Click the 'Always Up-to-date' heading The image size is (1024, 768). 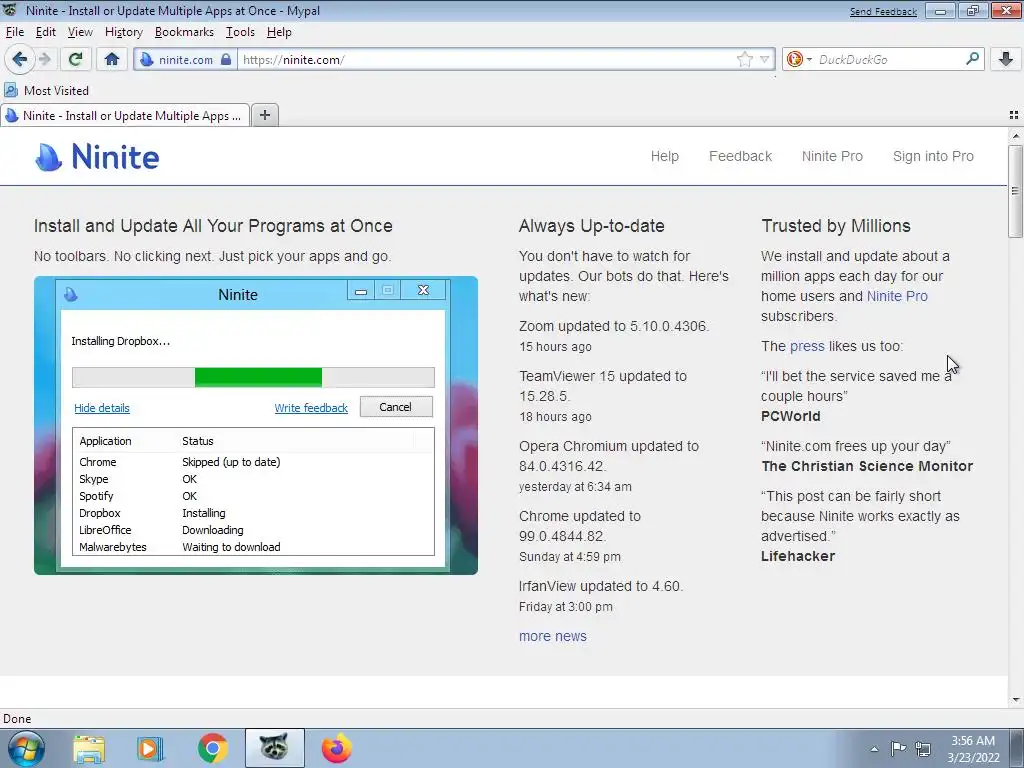(x=591, y=226)
